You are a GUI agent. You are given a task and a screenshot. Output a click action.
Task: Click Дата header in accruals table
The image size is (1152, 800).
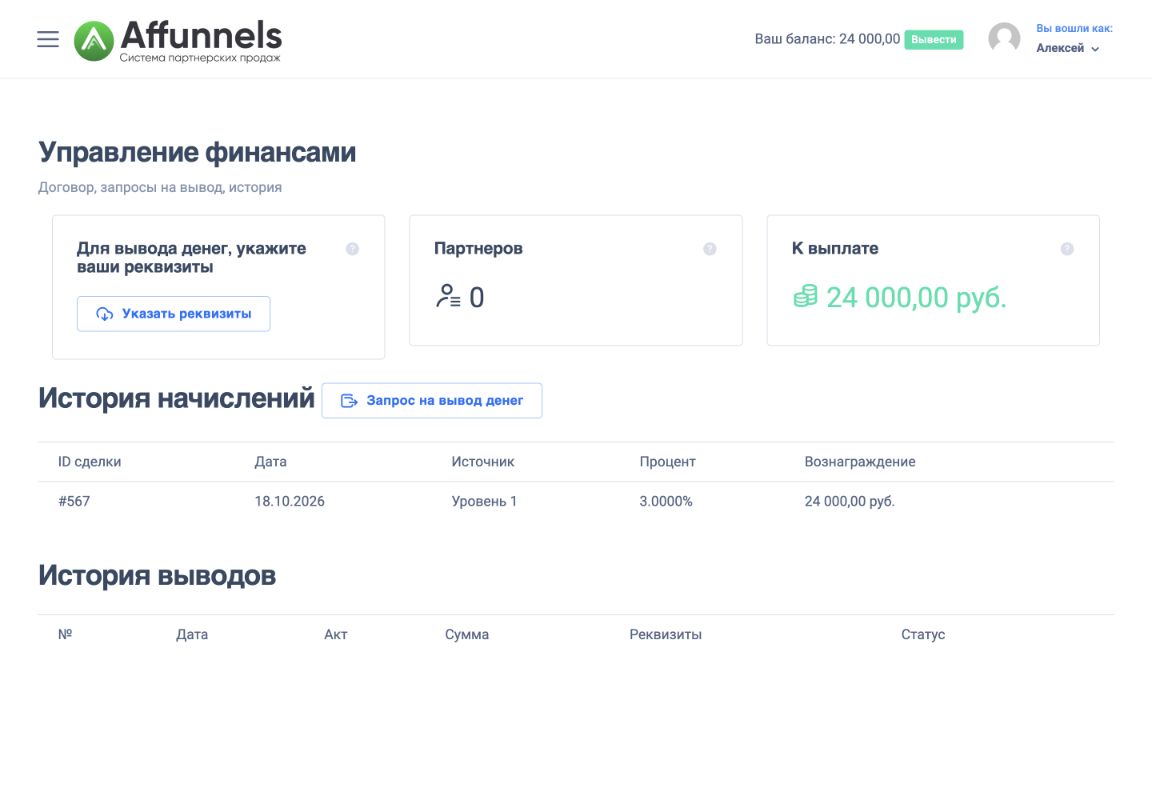(270, 462)
